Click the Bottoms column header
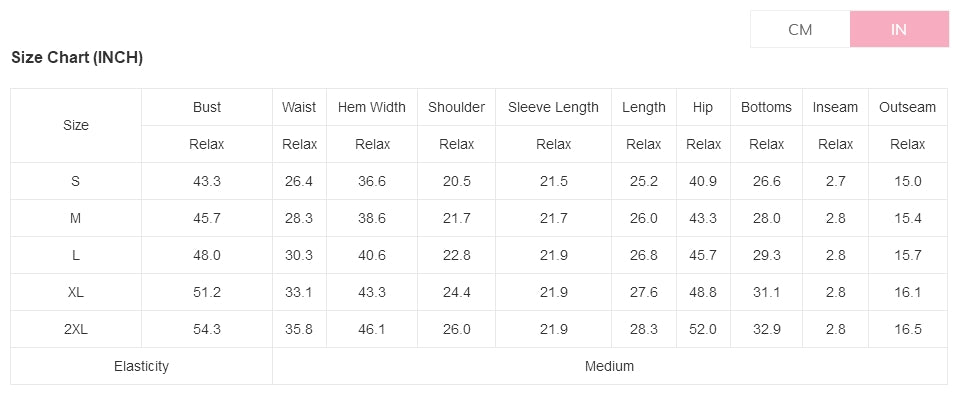 766,107
